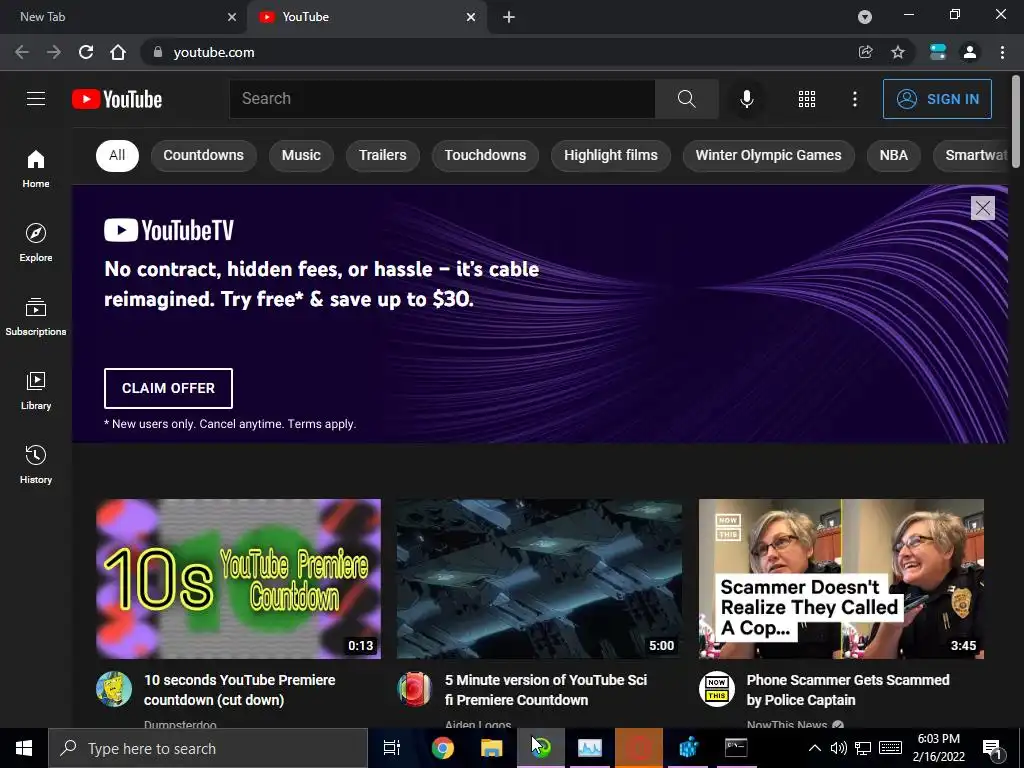Image resolution: width=1024 pixels, height=768 pixels.
Task: Open YouTube settings three-dot menu
Action: pyautogui.click(x=855, y=99)
